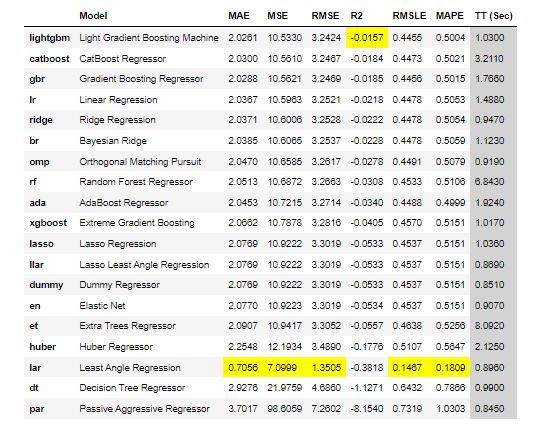Click the Model column header
Screen dimensions: 536x426
93,16
